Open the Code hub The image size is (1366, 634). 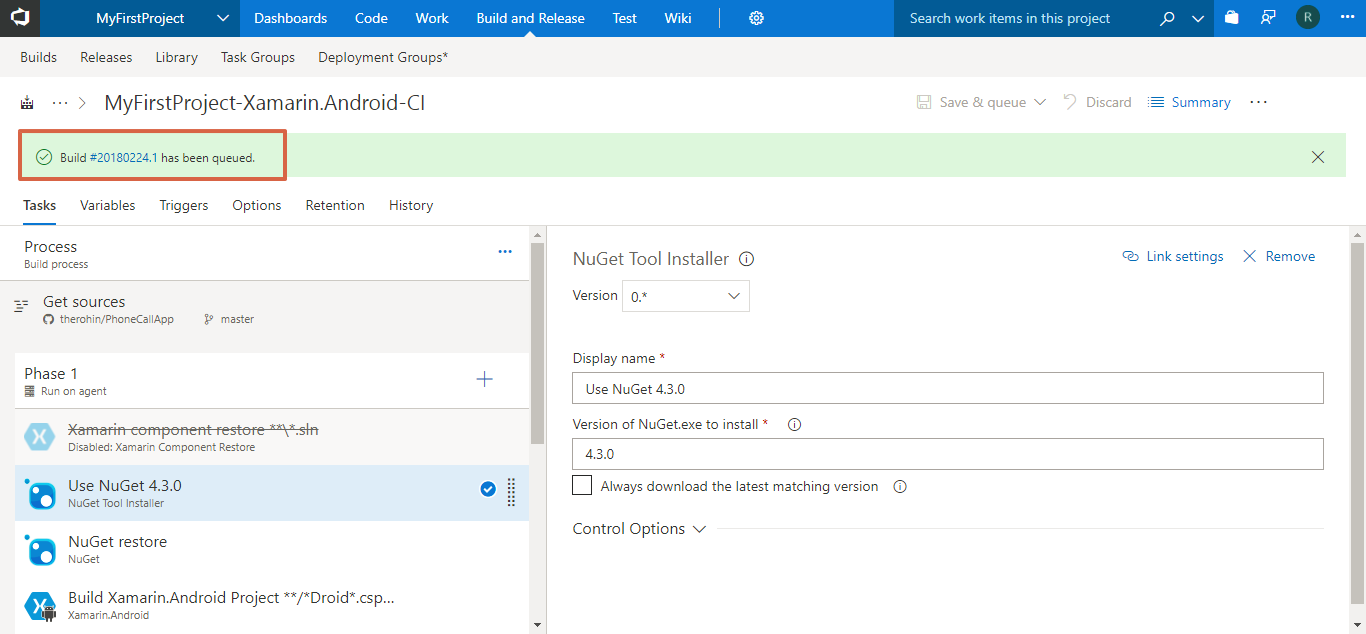coord(371,18)
